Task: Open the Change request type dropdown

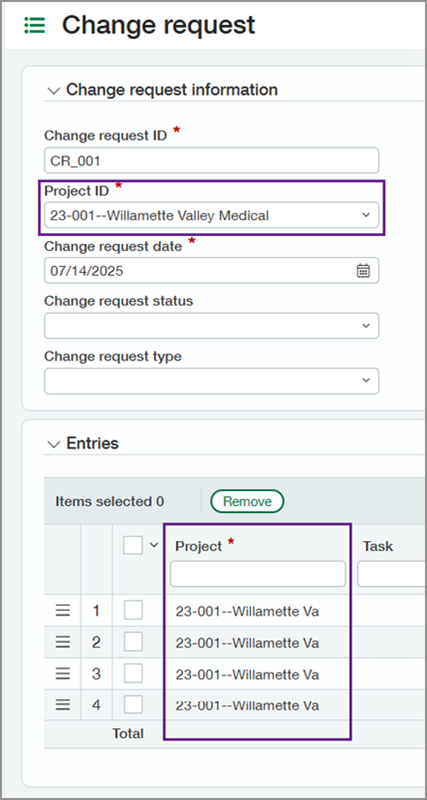Action: pos(211,381)
